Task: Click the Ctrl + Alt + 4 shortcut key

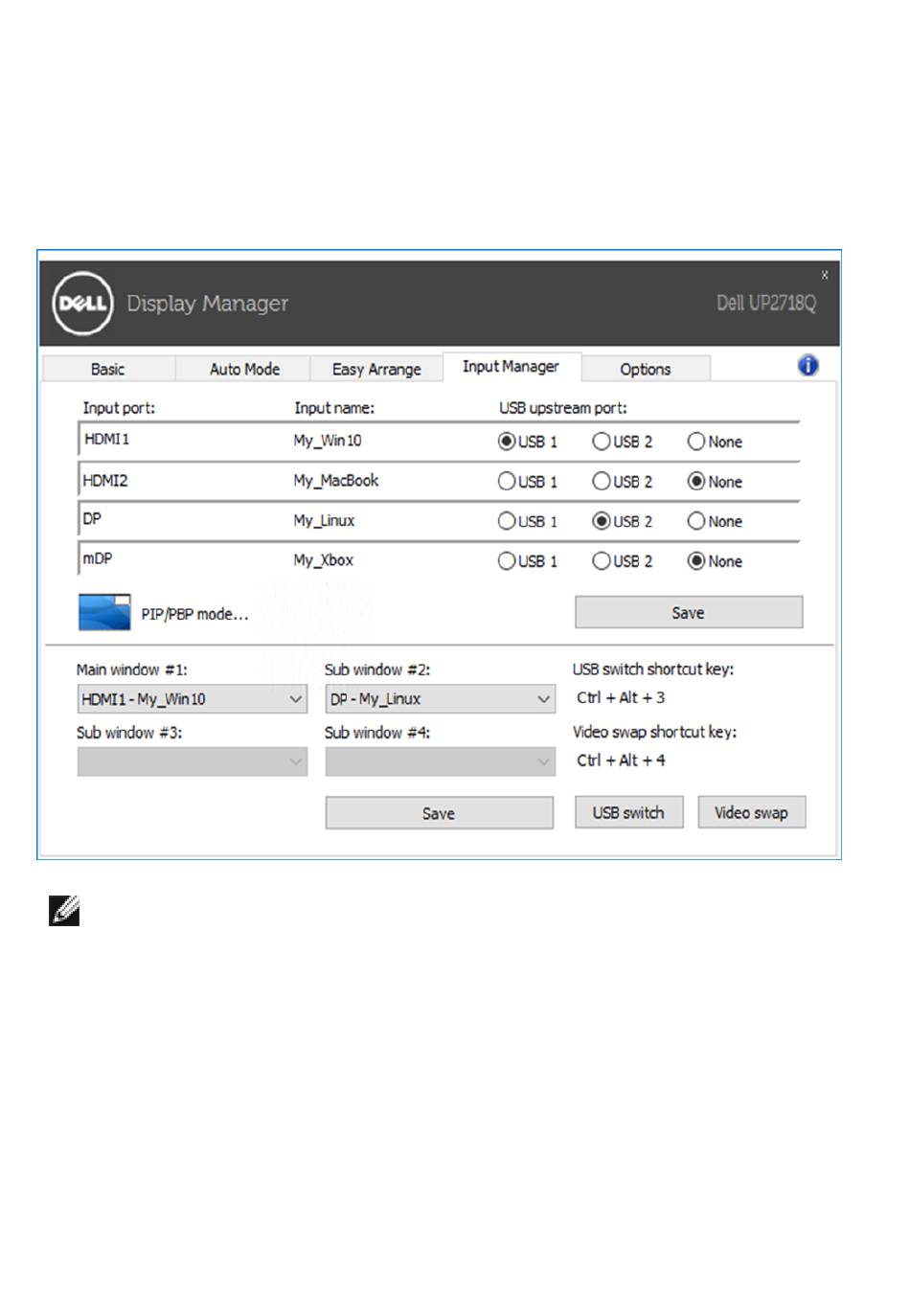Action: pos(621,760)
